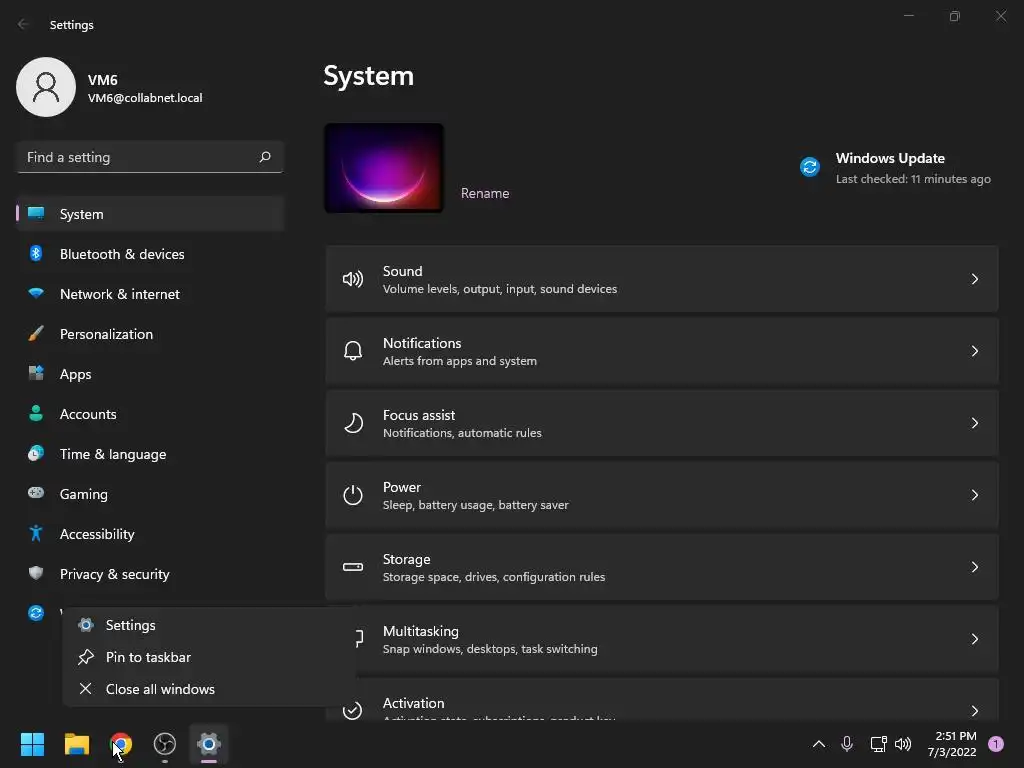Go to Apps section
This screenshot has width=1024, height=768.
coord(150,374)
